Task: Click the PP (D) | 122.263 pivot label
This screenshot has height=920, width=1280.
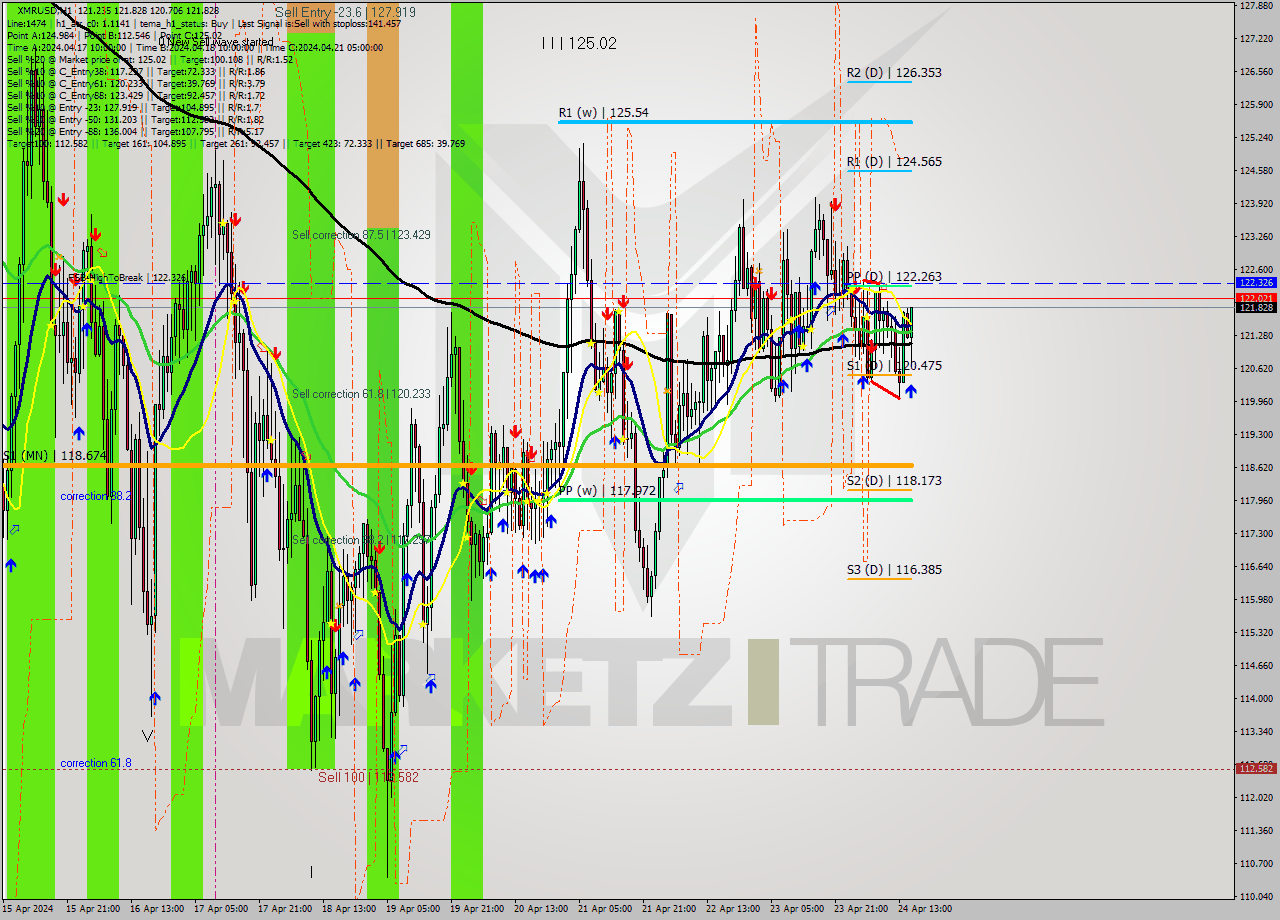Action: click(x=893, y=277)
